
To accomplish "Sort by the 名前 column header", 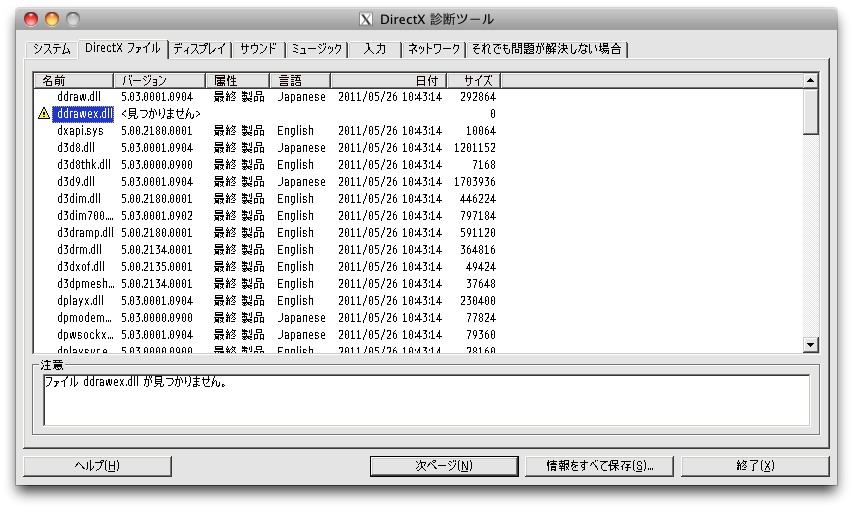I will pyautogui.click(x=74, y=81).
